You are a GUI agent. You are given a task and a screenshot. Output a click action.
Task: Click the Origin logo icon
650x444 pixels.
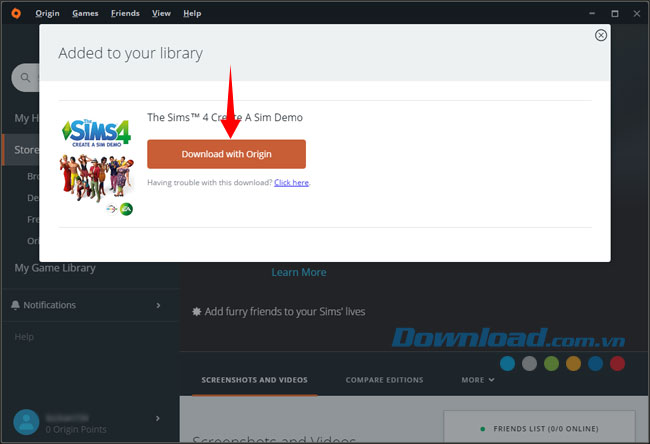(16, 13)
